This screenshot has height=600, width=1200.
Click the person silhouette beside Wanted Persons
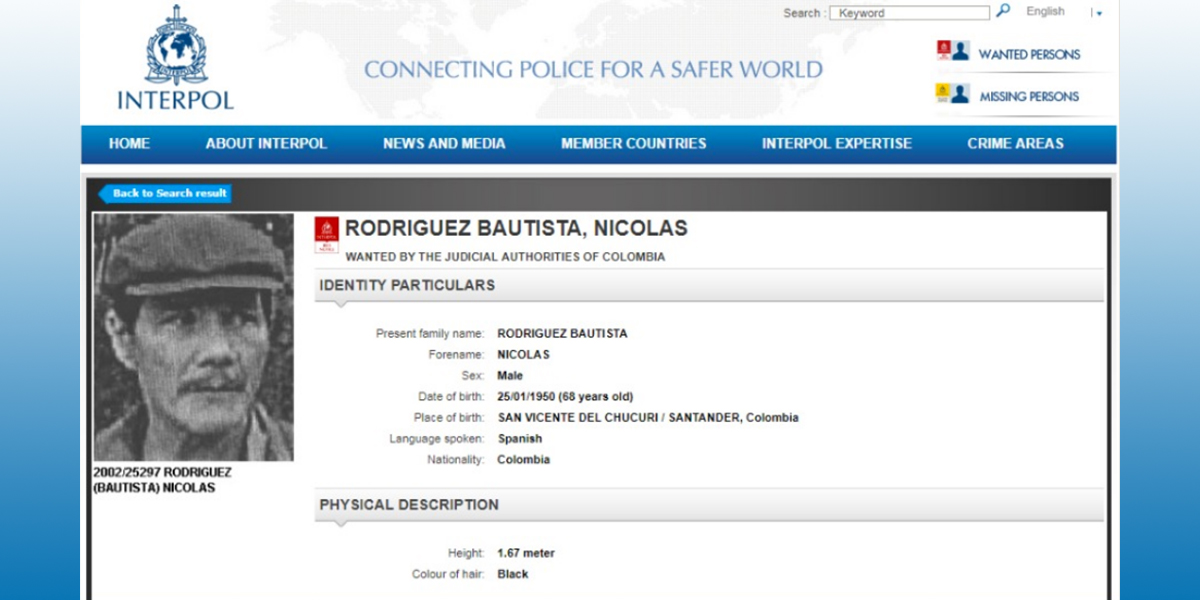[960, 49]
